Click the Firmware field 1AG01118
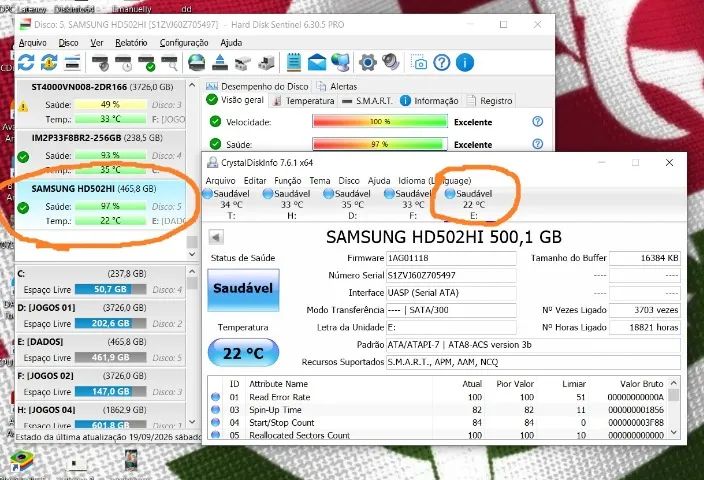The height and width of the screenshot is (480, 704). (451, 258)
